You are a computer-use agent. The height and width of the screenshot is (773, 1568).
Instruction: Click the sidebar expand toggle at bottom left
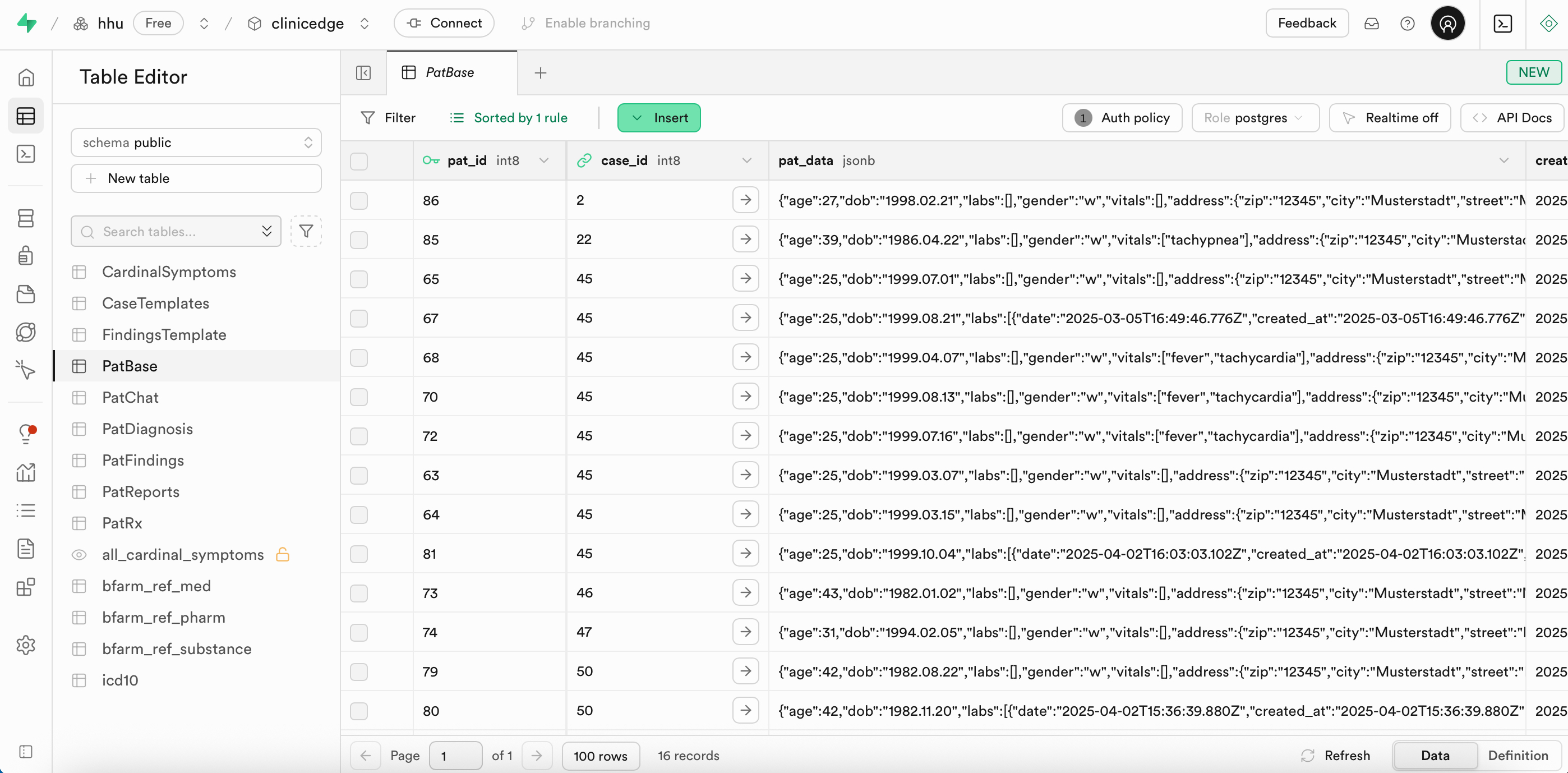(26, 752)
